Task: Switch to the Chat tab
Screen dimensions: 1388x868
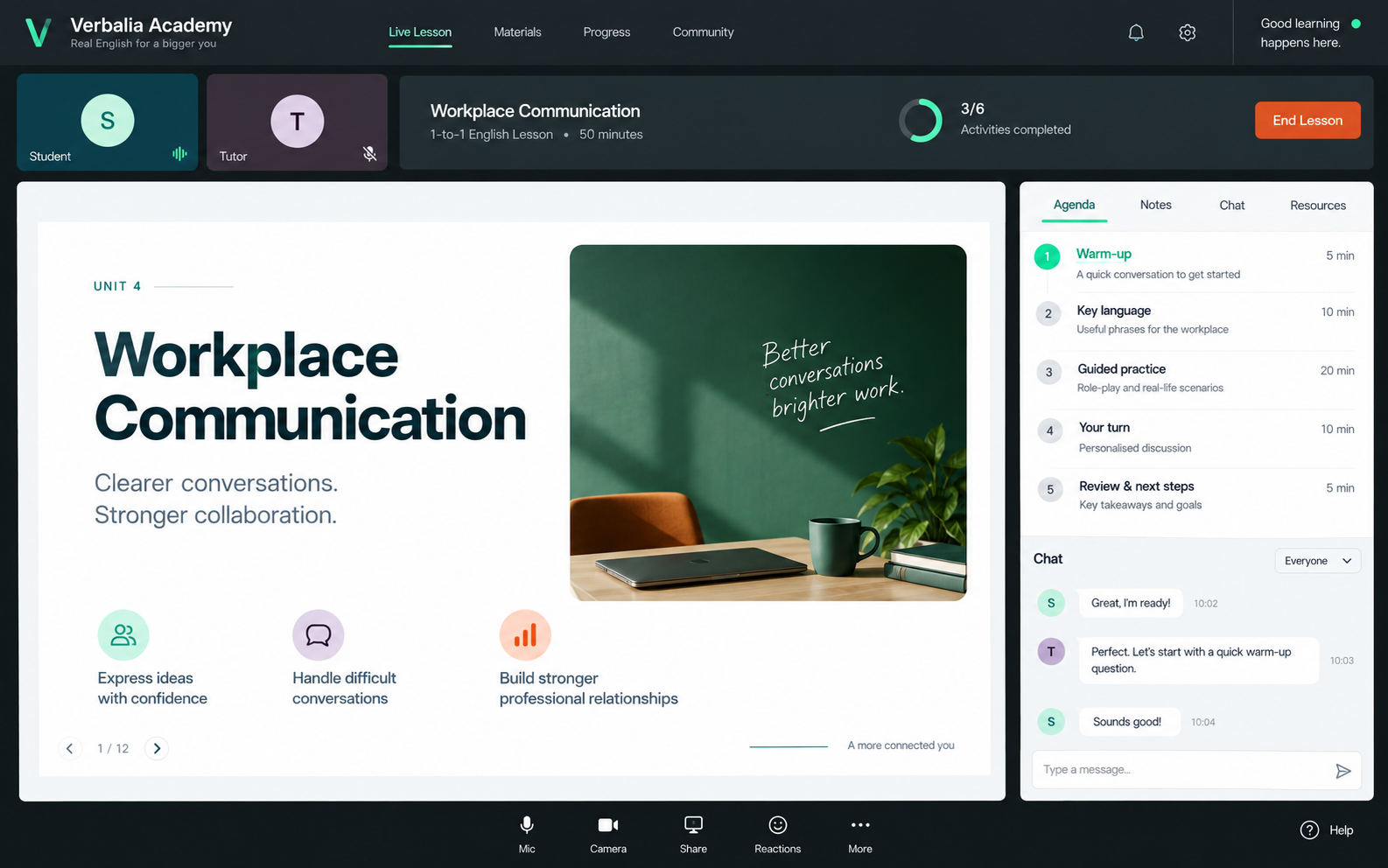Action: 1231,205
